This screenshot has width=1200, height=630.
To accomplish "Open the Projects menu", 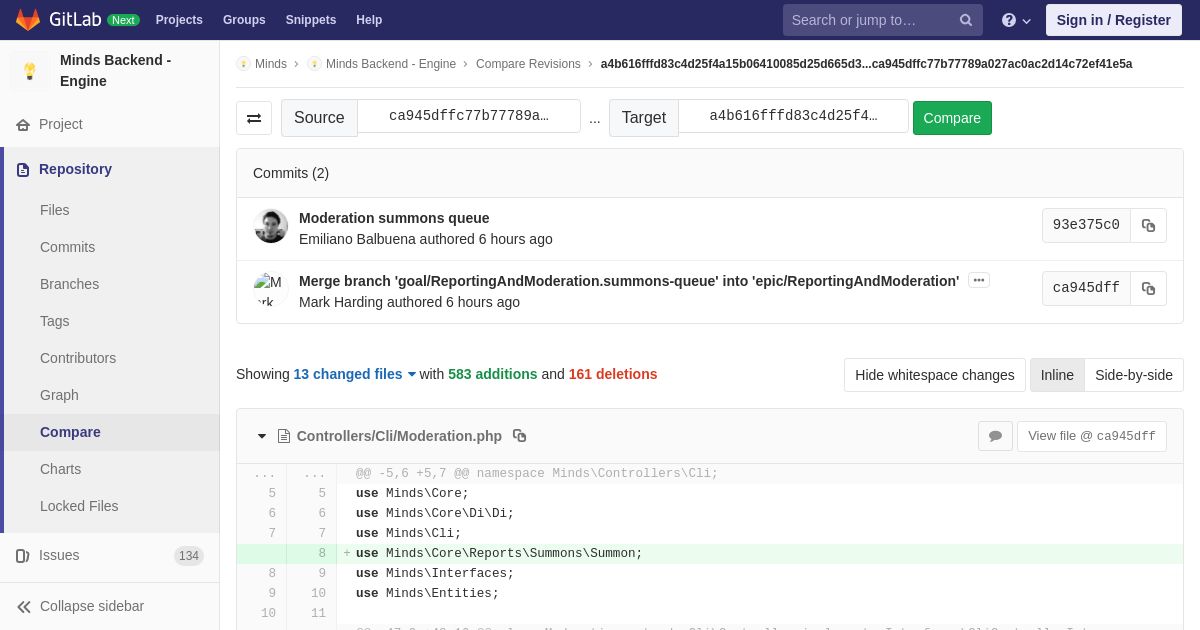I will pos(179,20).
